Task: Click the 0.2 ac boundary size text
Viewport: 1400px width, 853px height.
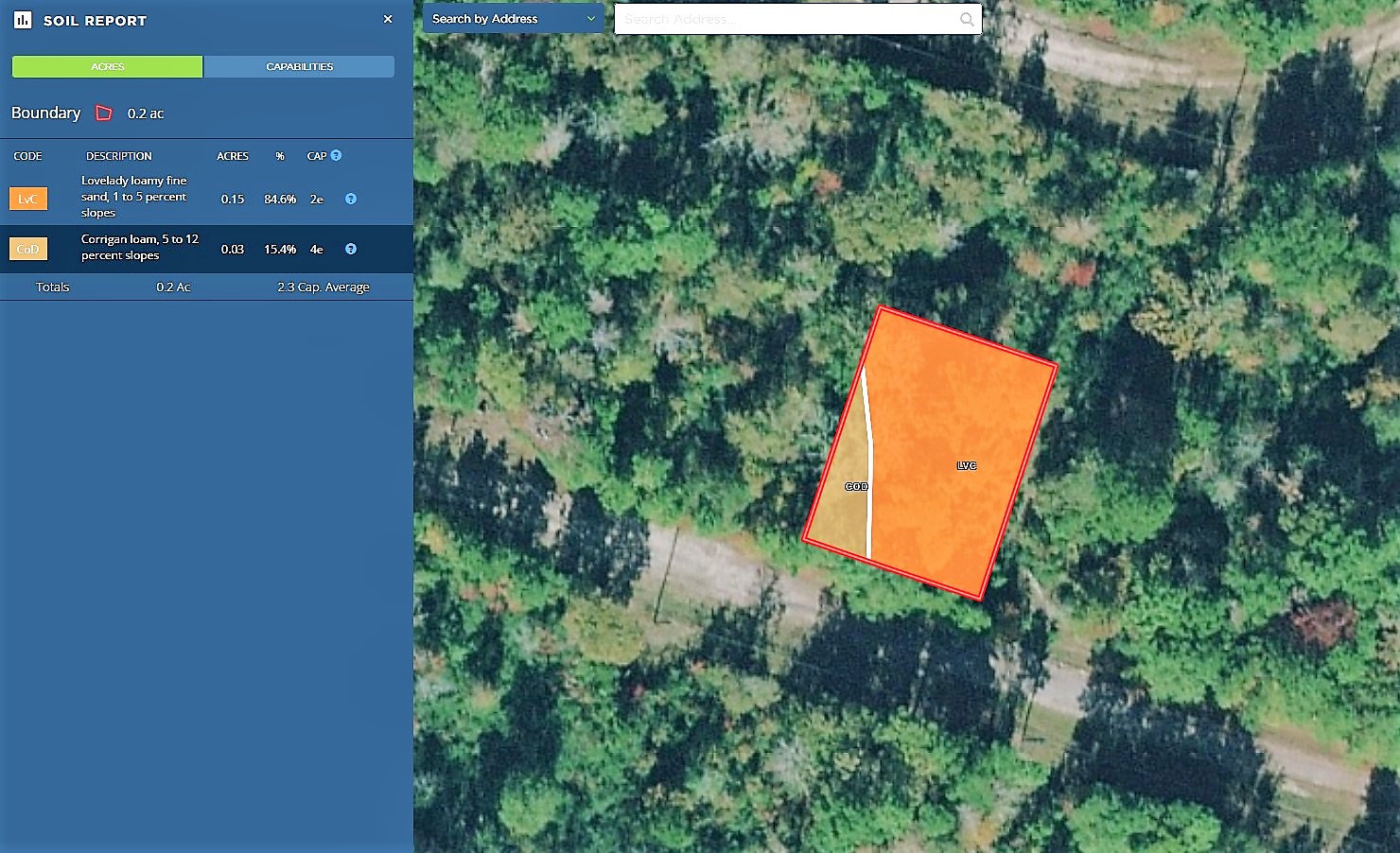Action: [x=146, y=113]
